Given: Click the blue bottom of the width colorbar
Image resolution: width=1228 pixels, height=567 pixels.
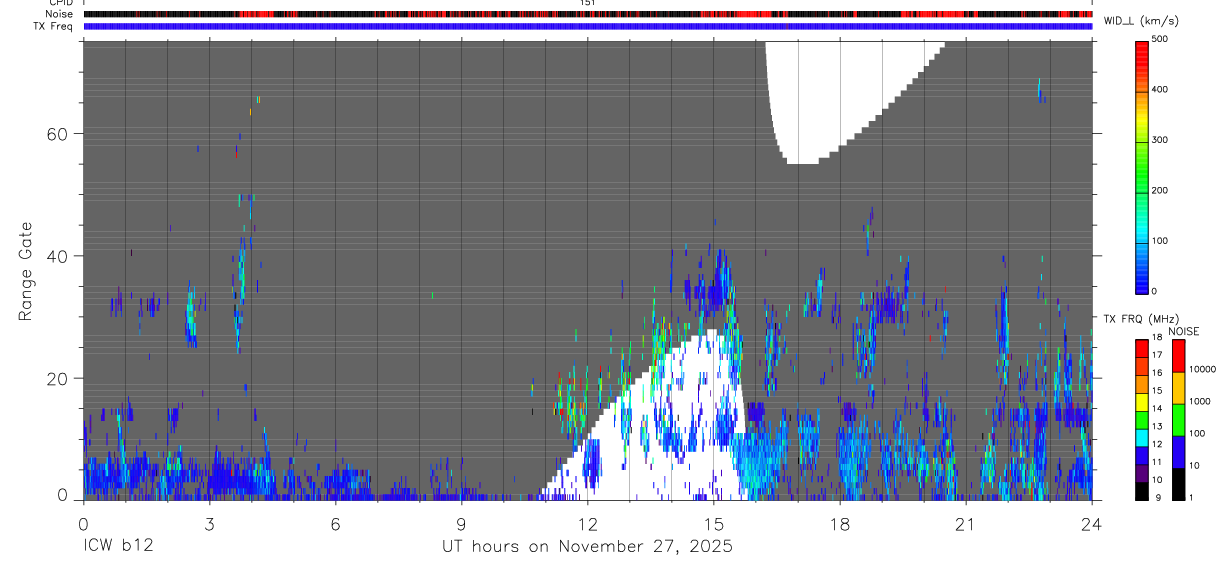Looking at the screenshot, I should point(1141,283).
